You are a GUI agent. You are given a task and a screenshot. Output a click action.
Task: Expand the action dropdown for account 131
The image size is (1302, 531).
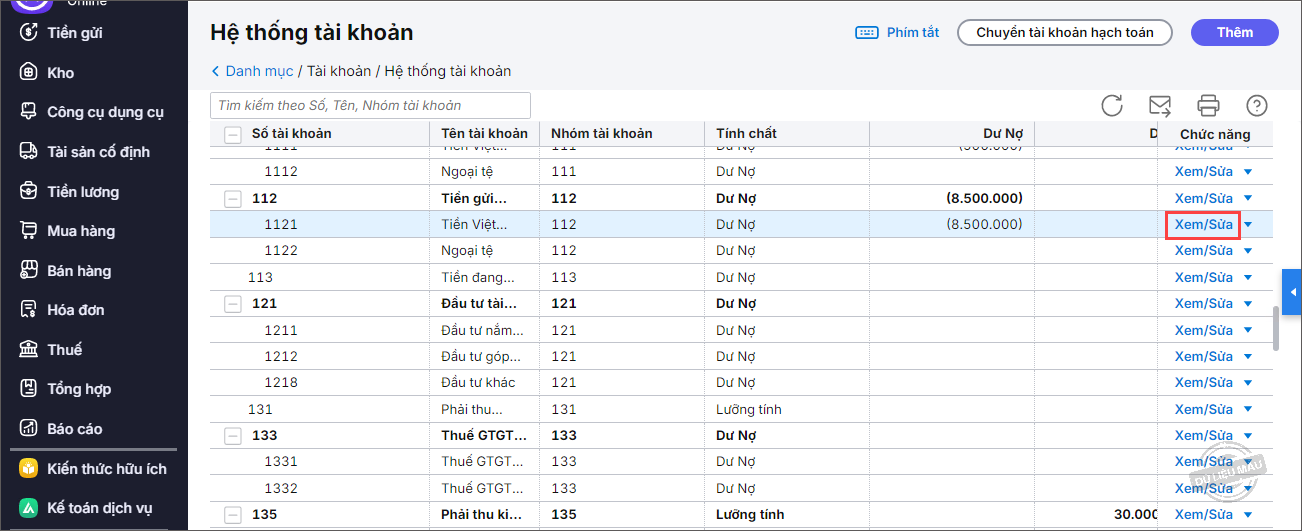[x=1248, y=409]
